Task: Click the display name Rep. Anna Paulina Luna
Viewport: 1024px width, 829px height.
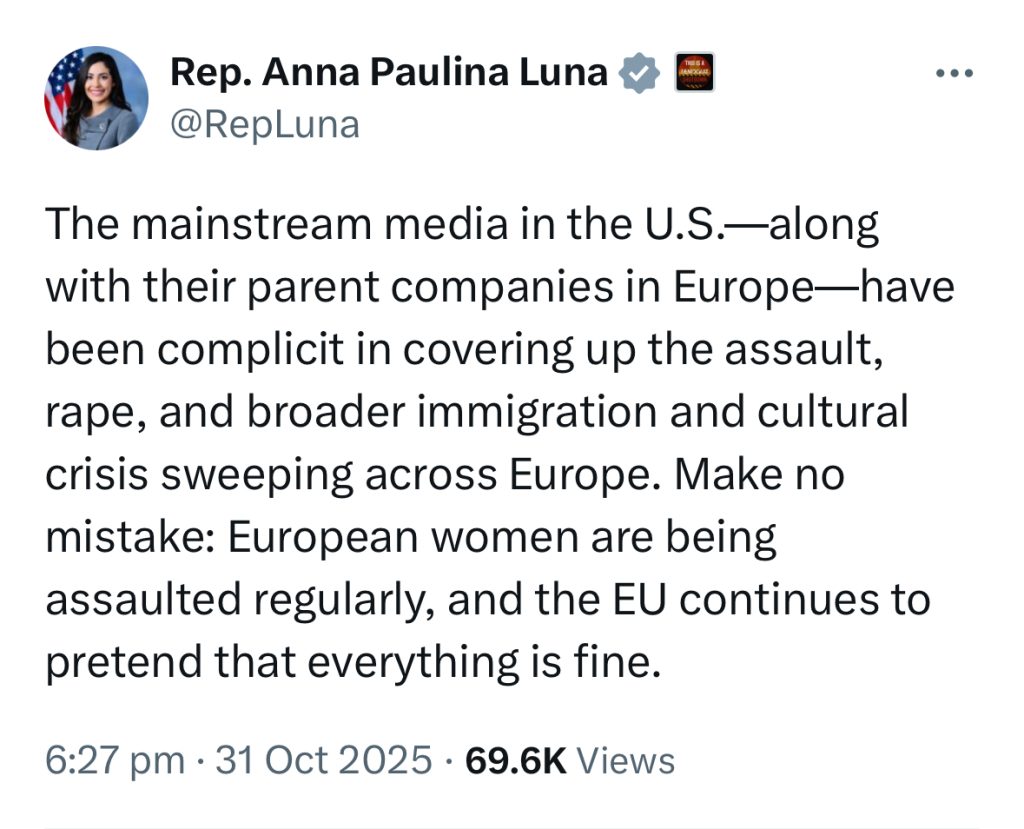Action: pyautogui.click(x=389, y=73)
